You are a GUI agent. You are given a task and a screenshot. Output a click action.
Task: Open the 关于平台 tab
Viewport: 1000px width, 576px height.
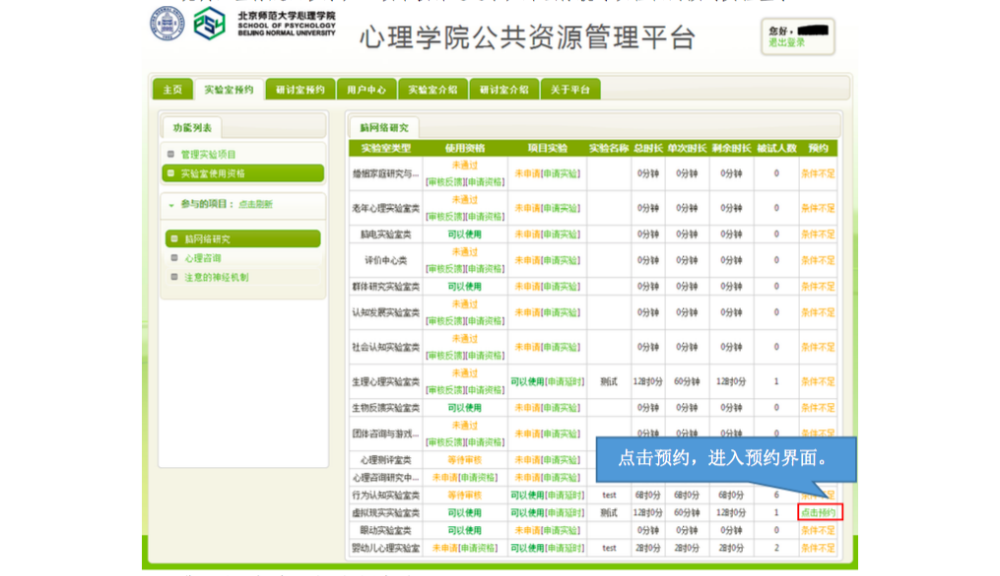pyautogui.click(x=570, y=89)
